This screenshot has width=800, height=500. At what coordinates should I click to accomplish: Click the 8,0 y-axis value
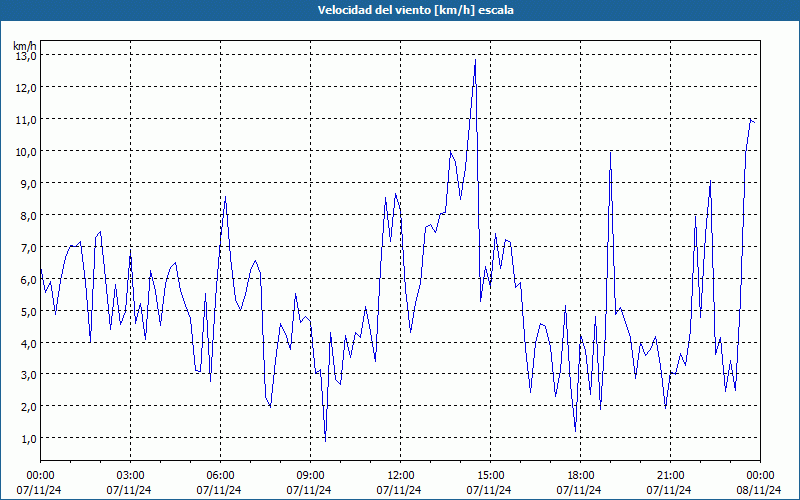(29, 216)
